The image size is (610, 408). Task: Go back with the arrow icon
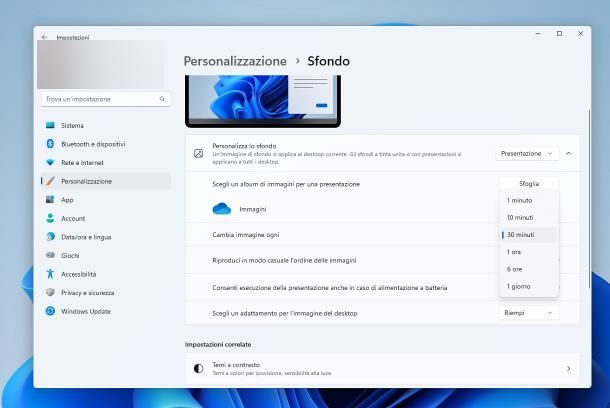[44, 37]
